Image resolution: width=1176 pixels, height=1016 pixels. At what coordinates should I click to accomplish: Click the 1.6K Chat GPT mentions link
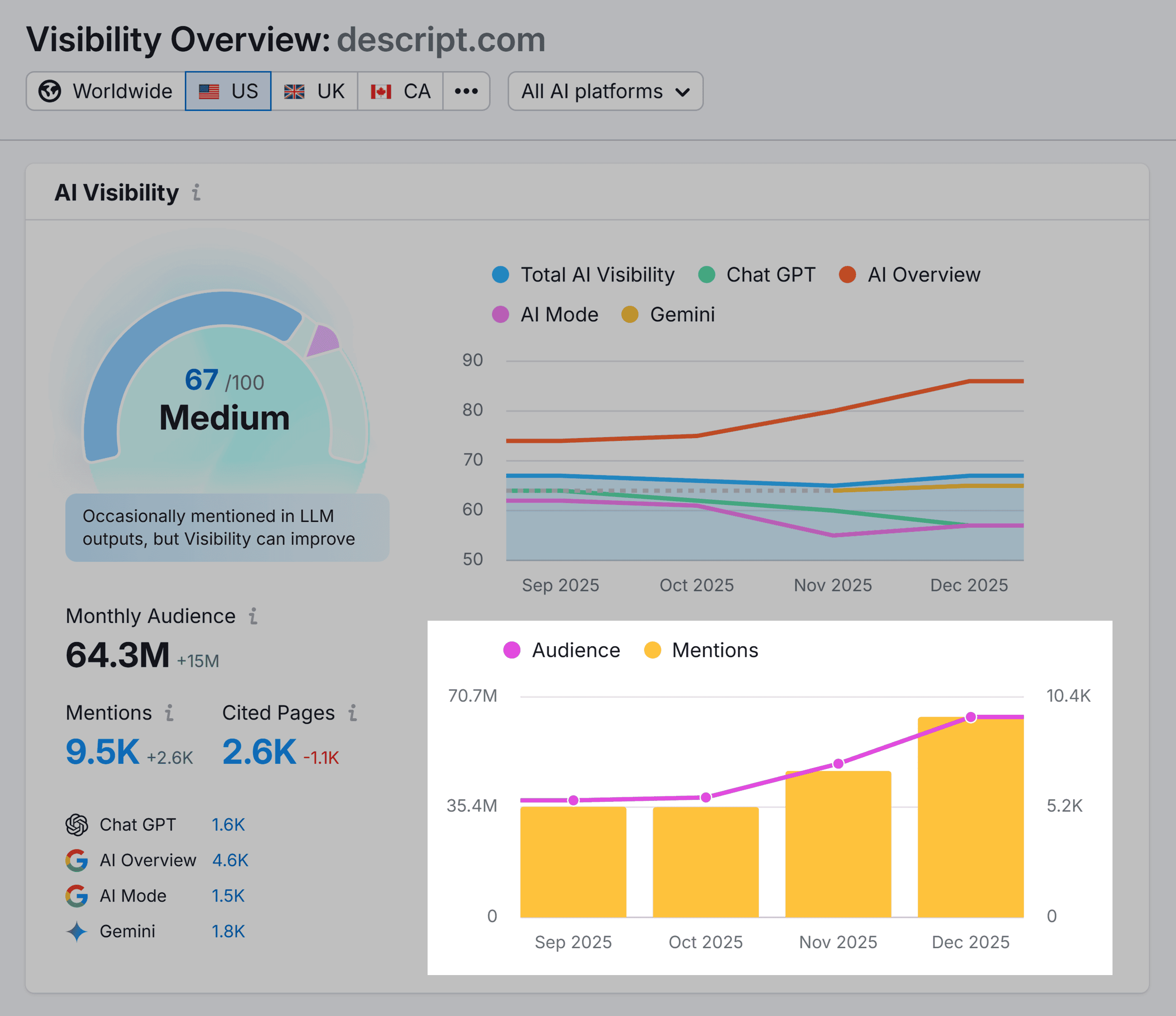coord(228,824)
